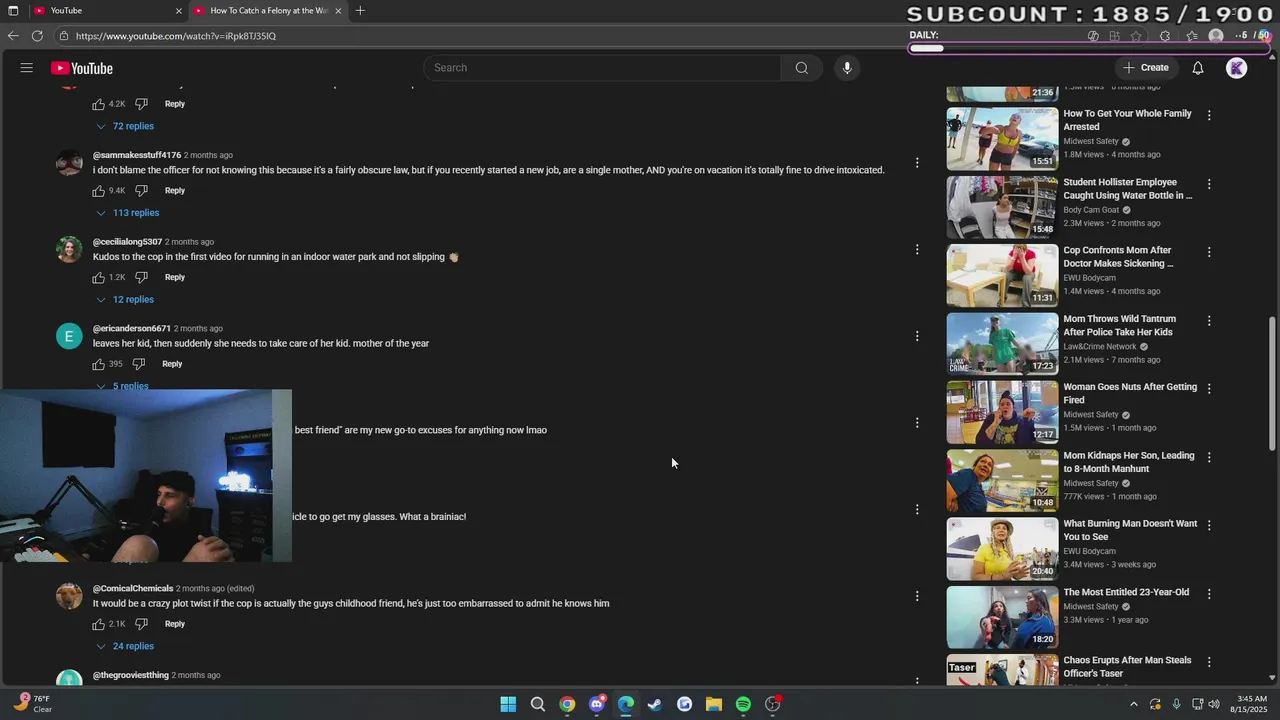The image size is (1280, 720).
Task: Like the top comment with 4.2K likes
Action: pos(99,104)
